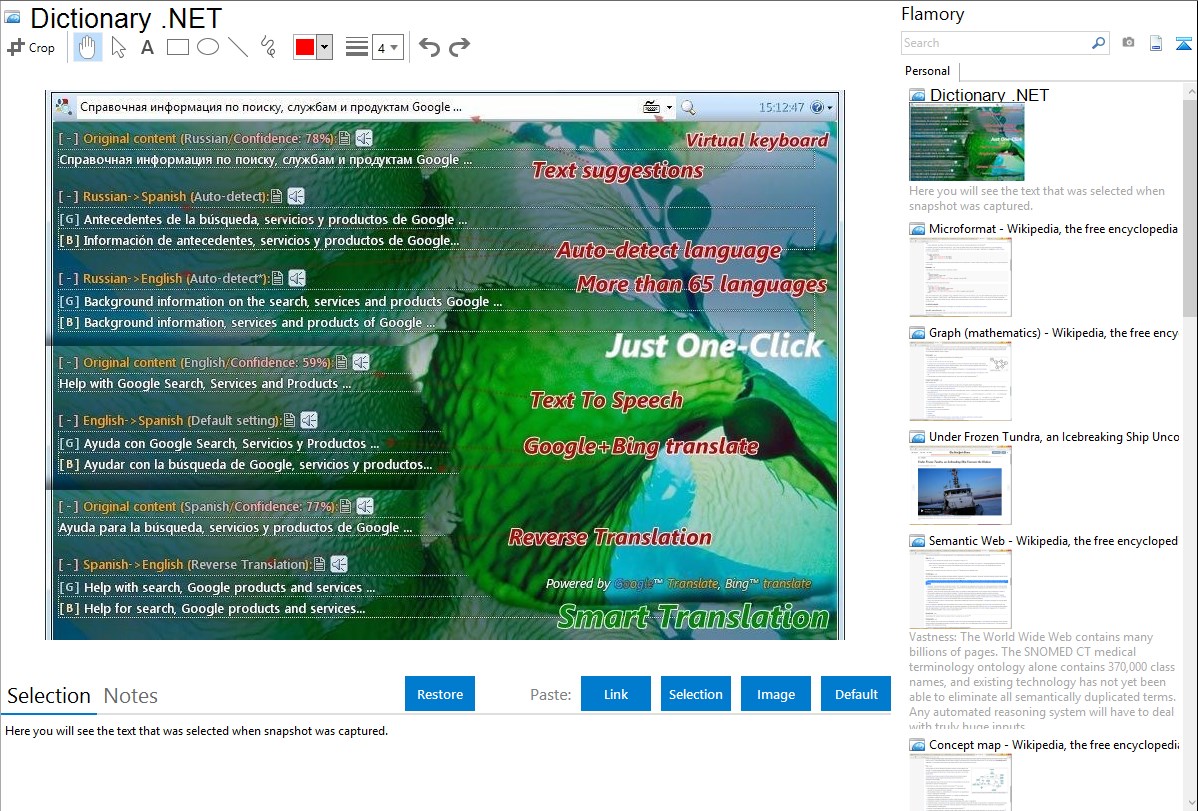
Task: Open the Concept map snapshot thumbnail
Action: coord(960,782)
